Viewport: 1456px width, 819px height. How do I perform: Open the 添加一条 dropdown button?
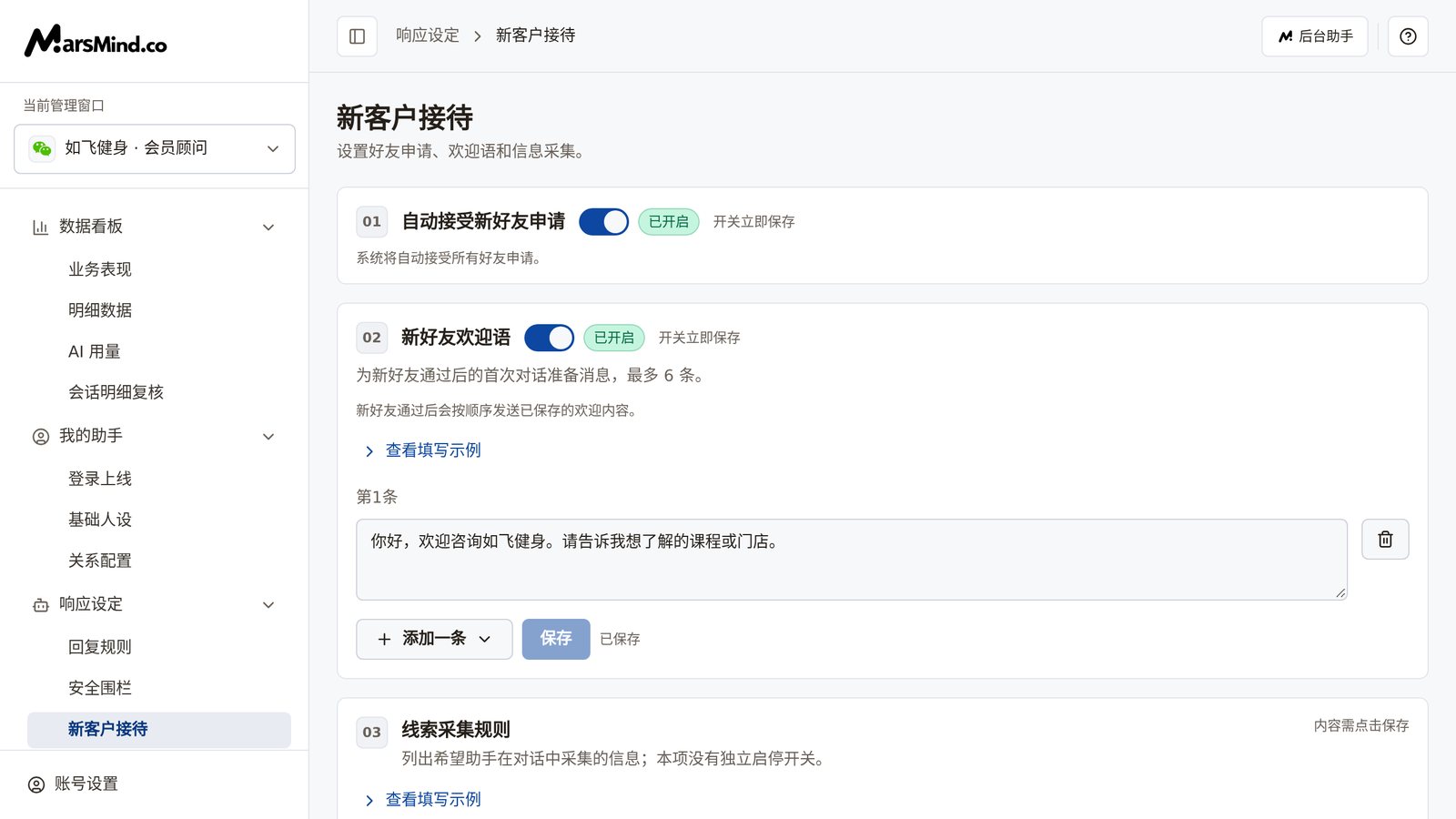pyautogui.click(x=434, y=639)
